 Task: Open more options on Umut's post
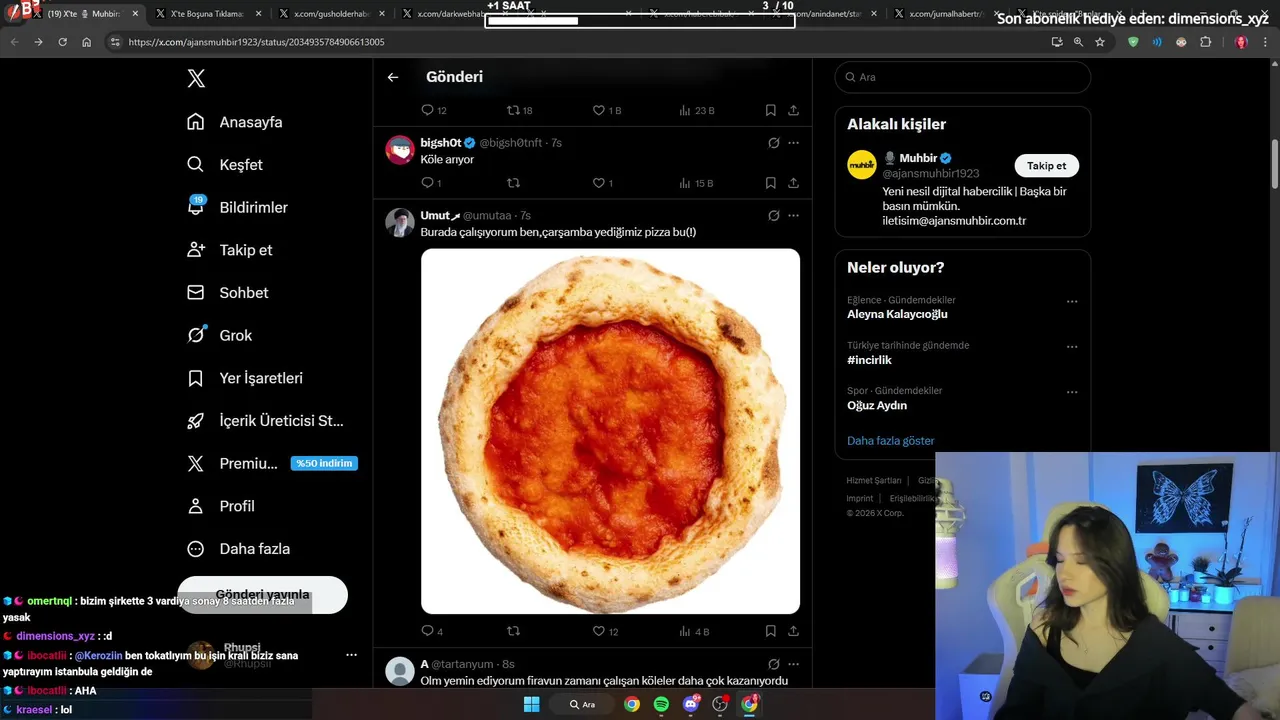[793, 215]
